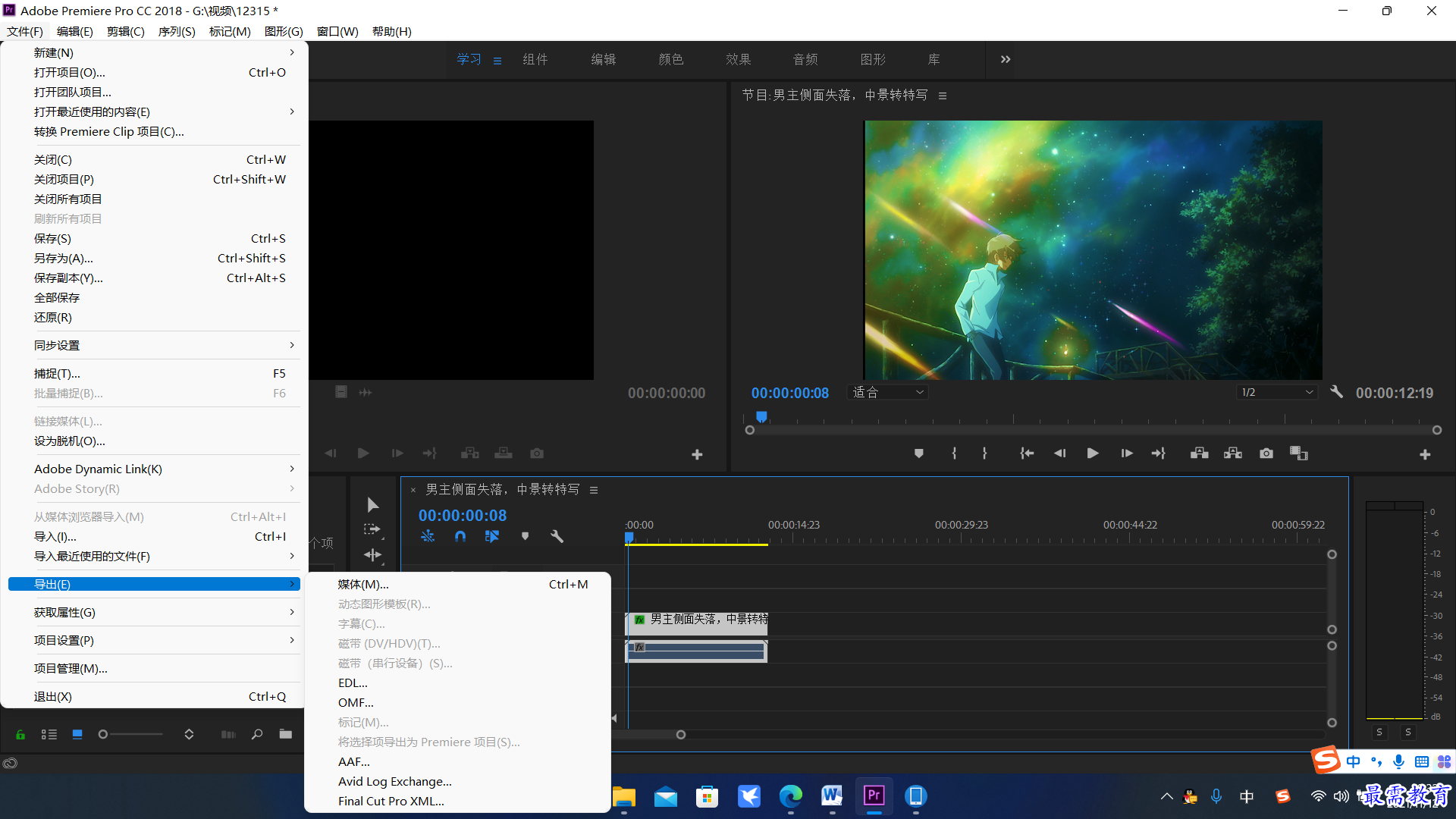Open Word from the taskbar
This screenshot has width=1456, height=819.
tap(832, 796)
